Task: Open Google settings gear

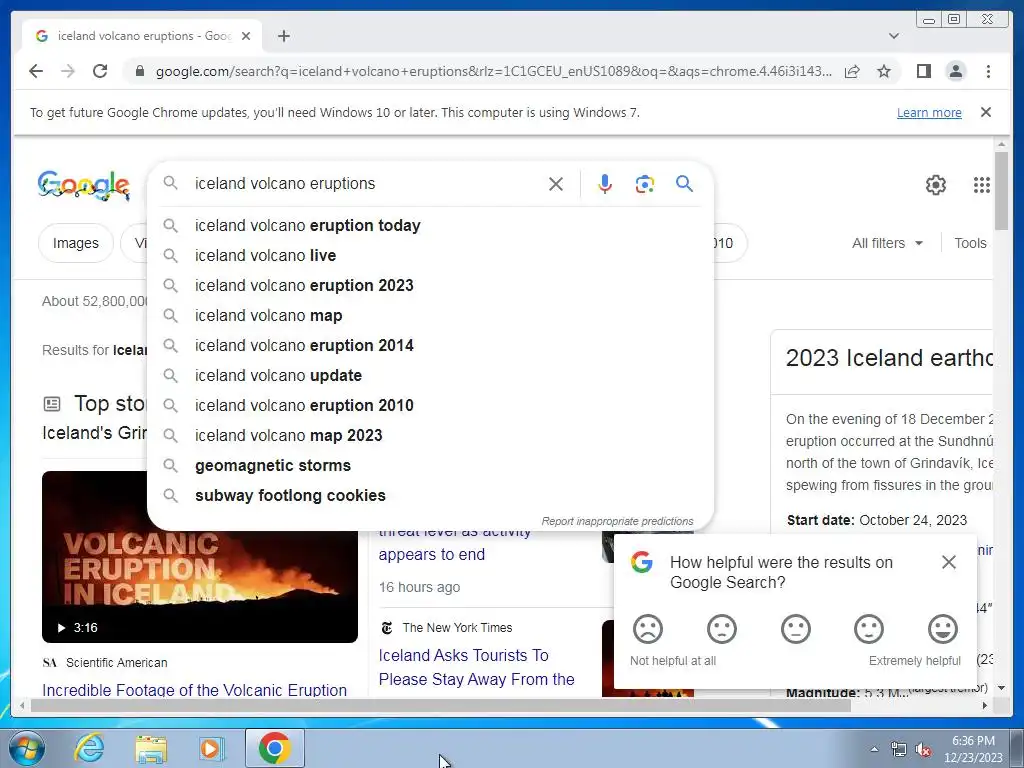Action: pyautogui.click(x=936, y=185)
